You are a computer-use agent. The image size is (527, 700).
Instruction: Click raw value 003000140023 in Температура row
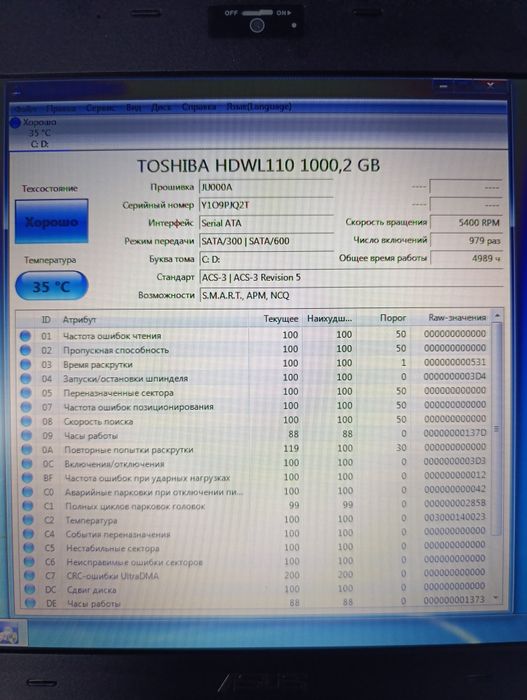click(455, 517)
